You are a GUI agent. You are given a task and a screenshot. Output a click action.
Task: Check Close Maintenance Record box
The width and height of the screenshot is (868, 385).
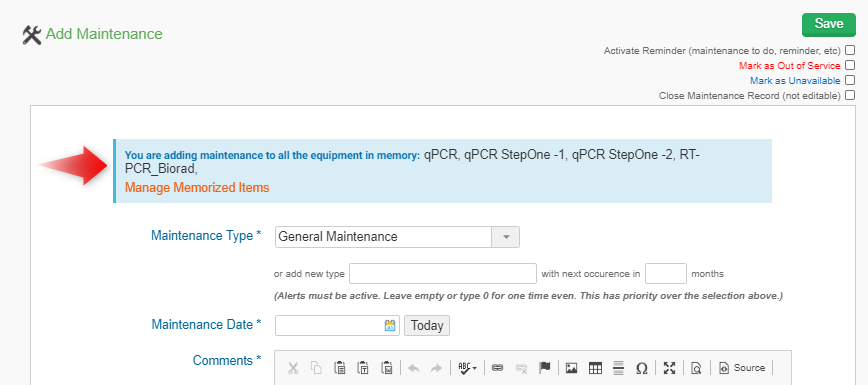coord(850,95)
